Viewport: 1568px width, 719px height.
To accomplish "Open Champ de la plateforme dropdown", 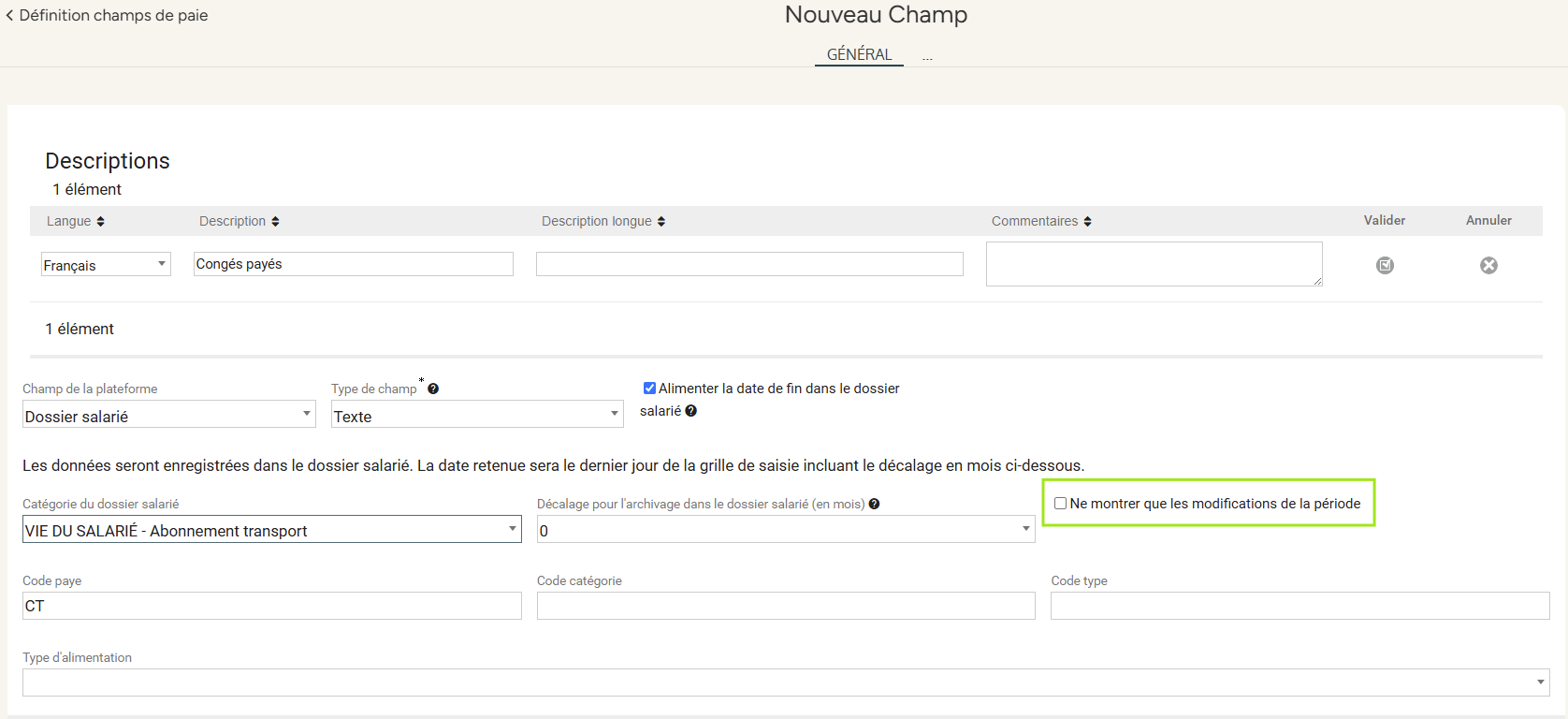I will pos(168,415).
